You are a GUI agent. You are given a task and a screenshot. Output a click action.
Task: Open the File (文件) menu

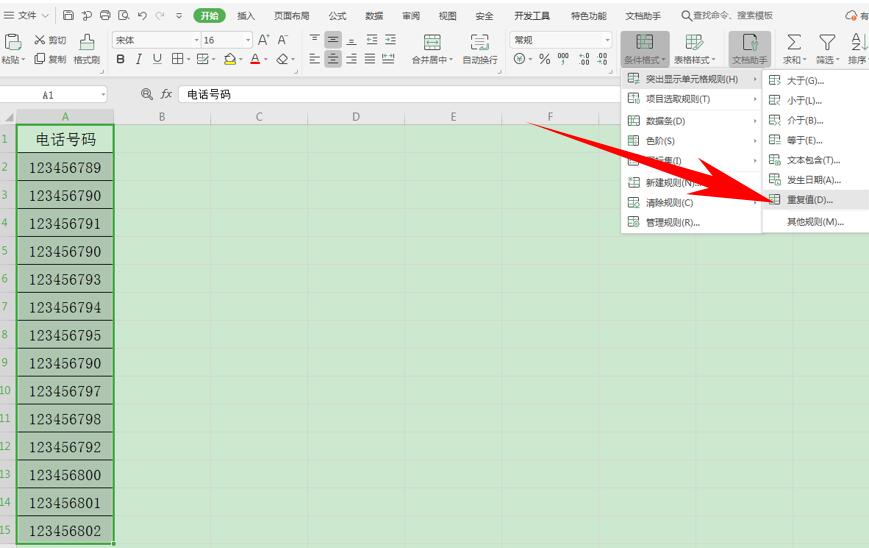[25, 16]
